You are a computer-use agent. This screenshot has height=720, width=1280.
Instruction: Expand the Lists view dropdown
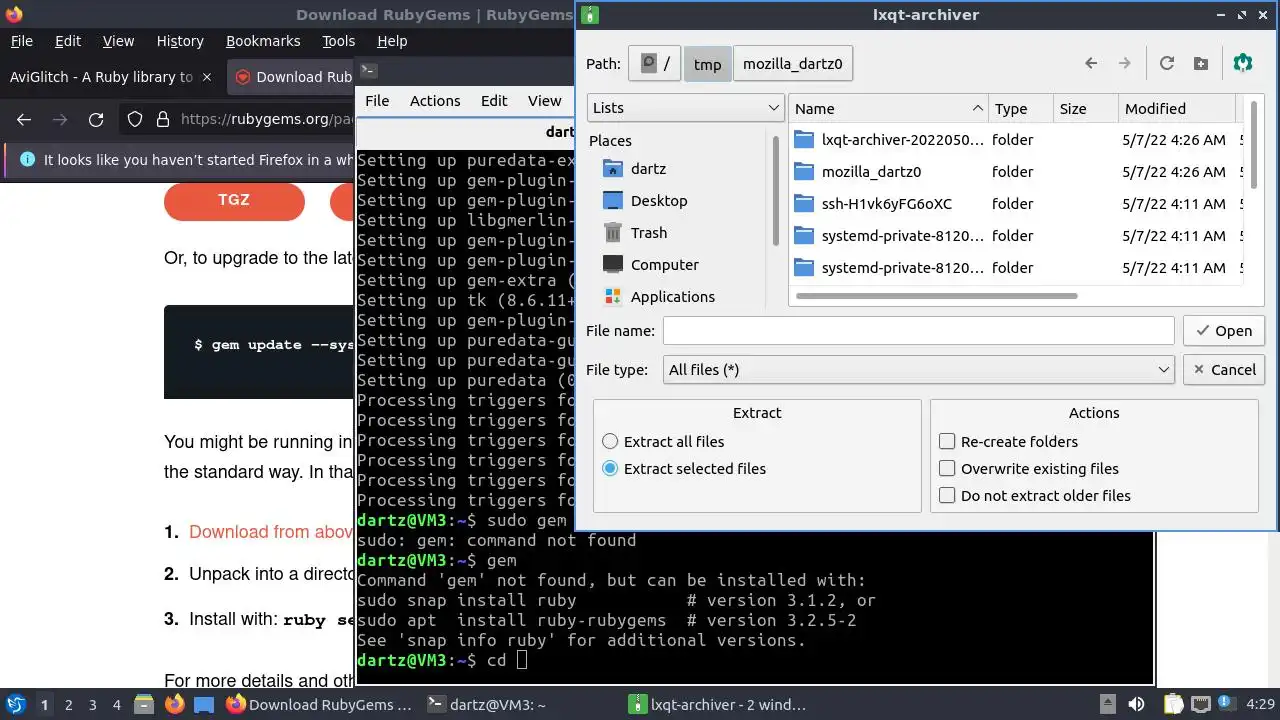686,108
